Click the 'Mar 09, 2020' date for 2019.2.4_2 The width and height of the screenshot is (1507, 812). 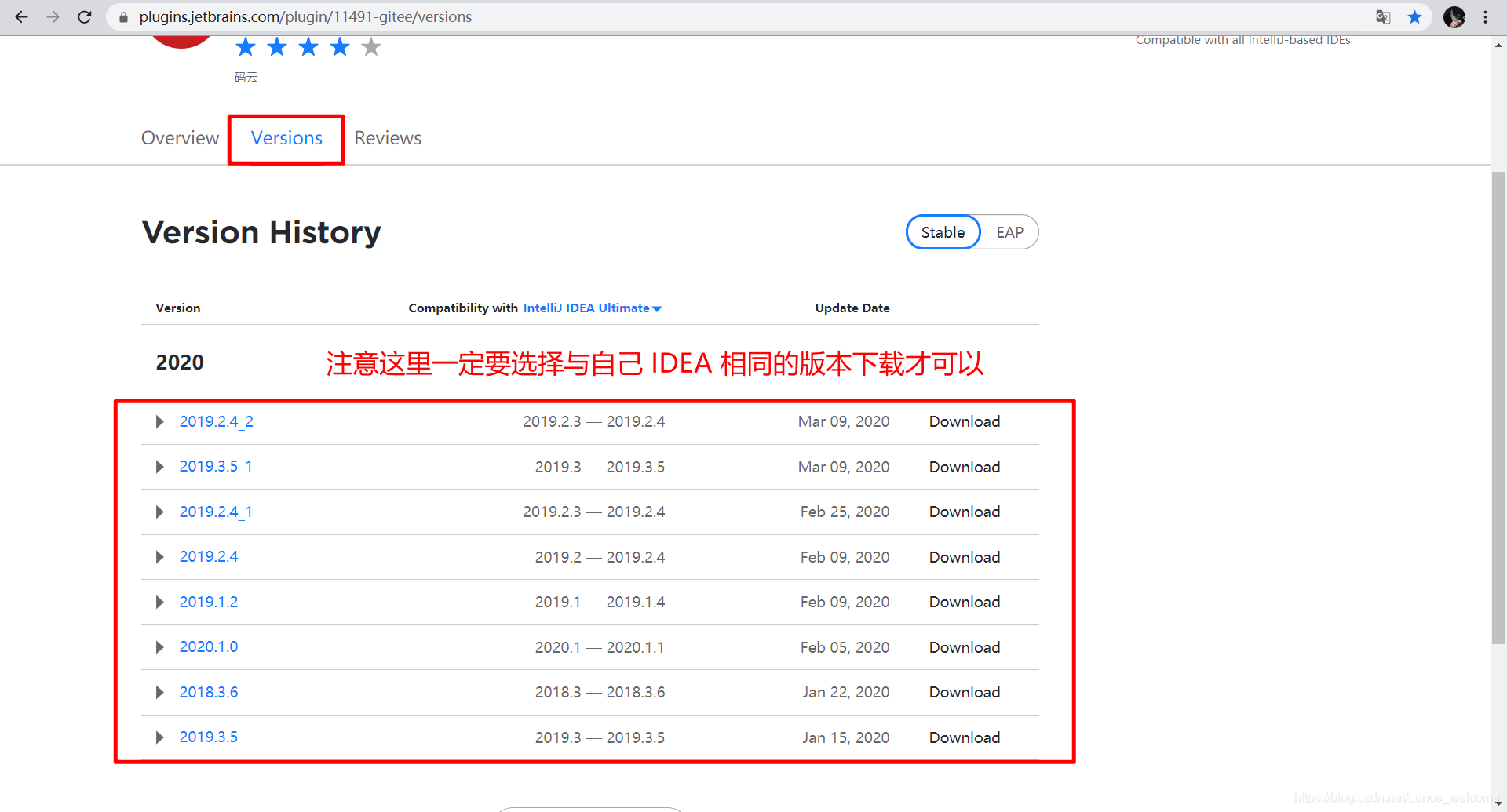[844, 422]
